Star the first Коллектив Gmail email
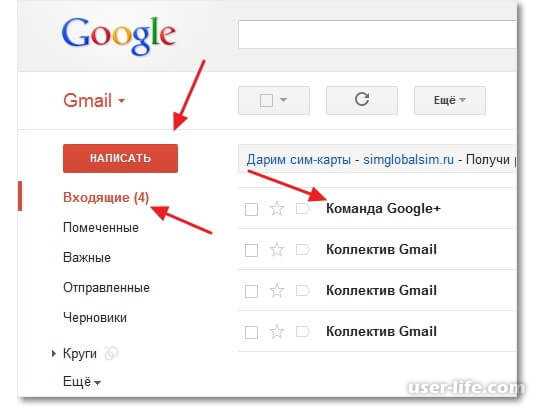Image resolution: width=541 pixels, height=408 pixels. coord(277,249)
